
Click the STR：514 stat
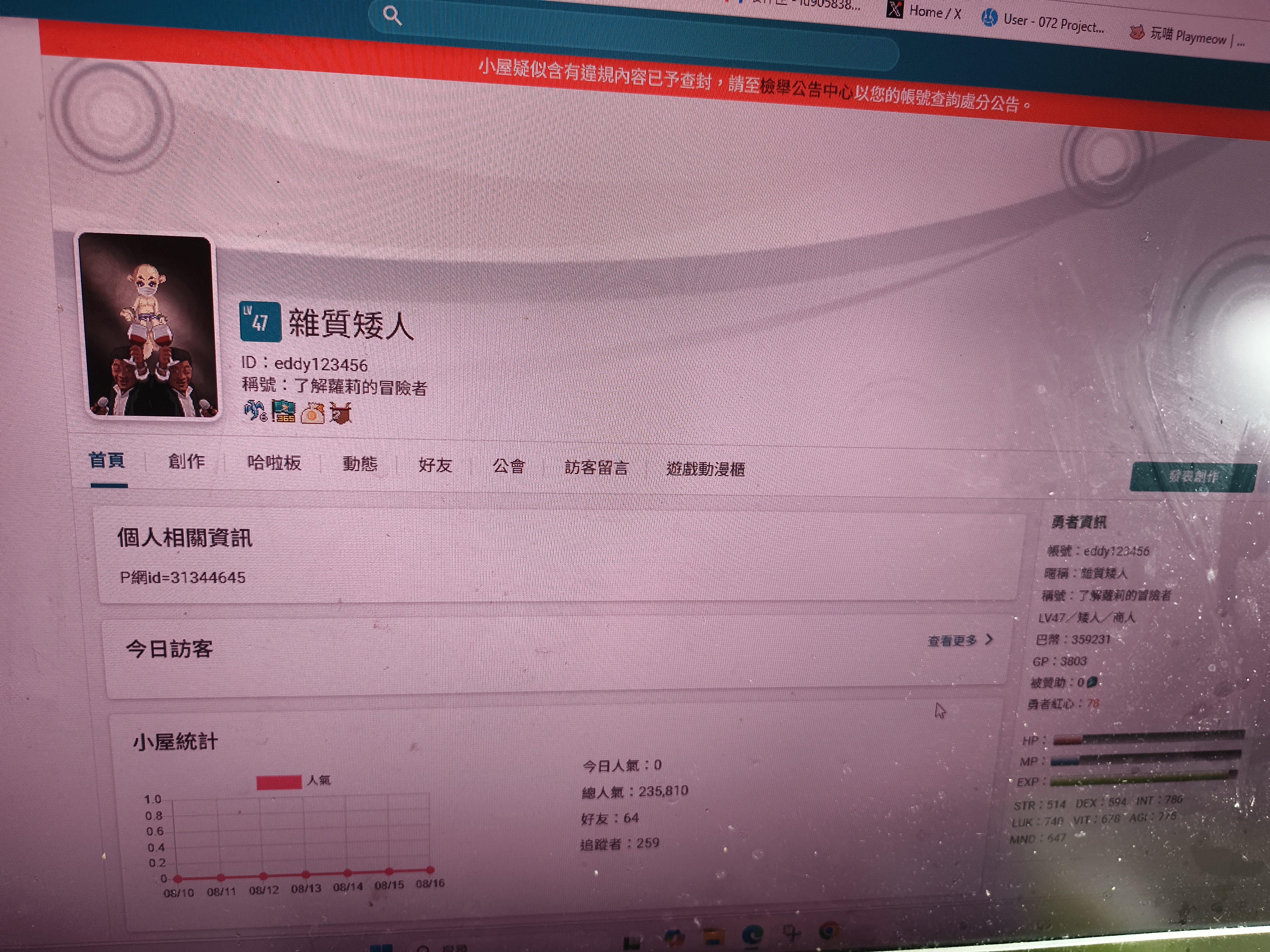click(1040, 805)
